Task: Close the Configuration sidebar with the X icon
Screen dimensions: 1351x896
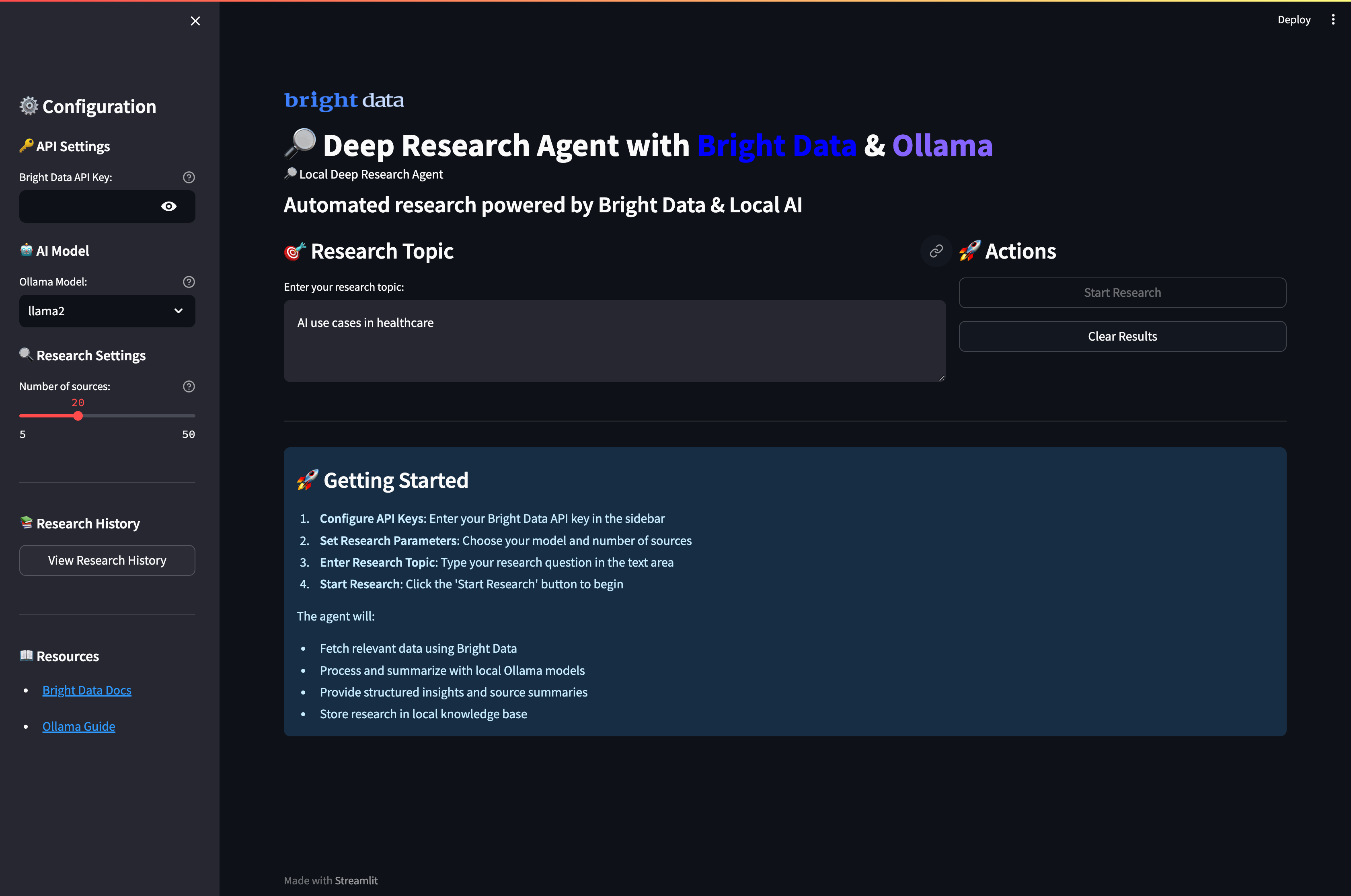Action: tap(195, 21)
